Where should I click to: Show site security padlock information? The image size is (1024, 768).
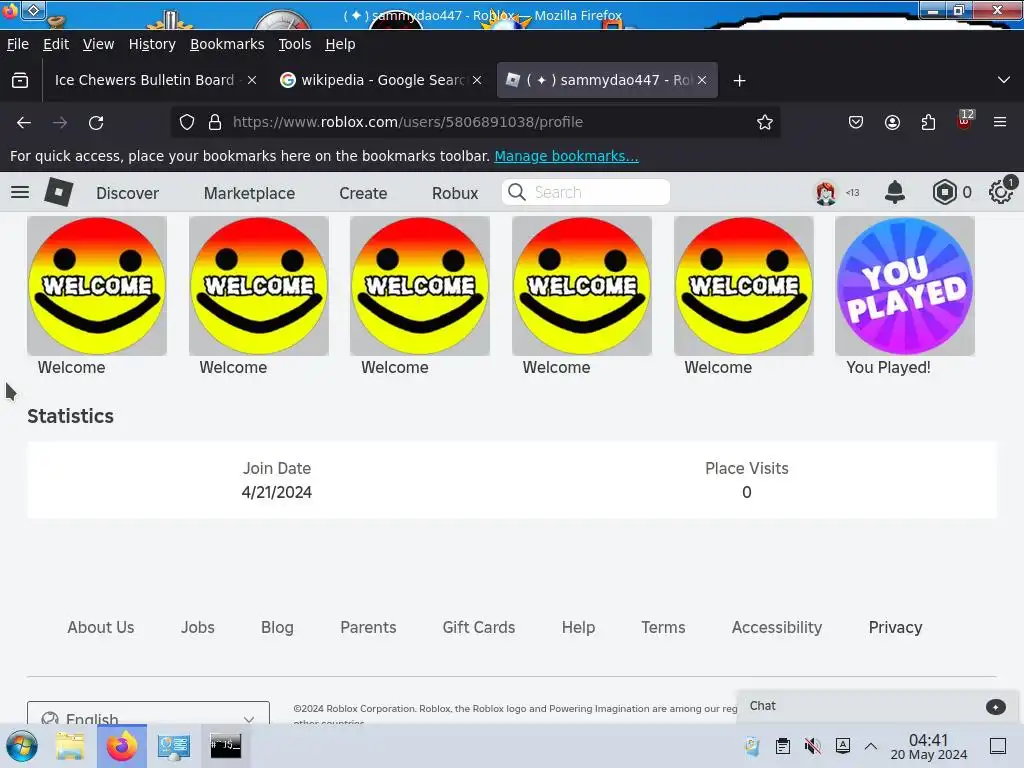pyautogui.click(x=215, y=122)
